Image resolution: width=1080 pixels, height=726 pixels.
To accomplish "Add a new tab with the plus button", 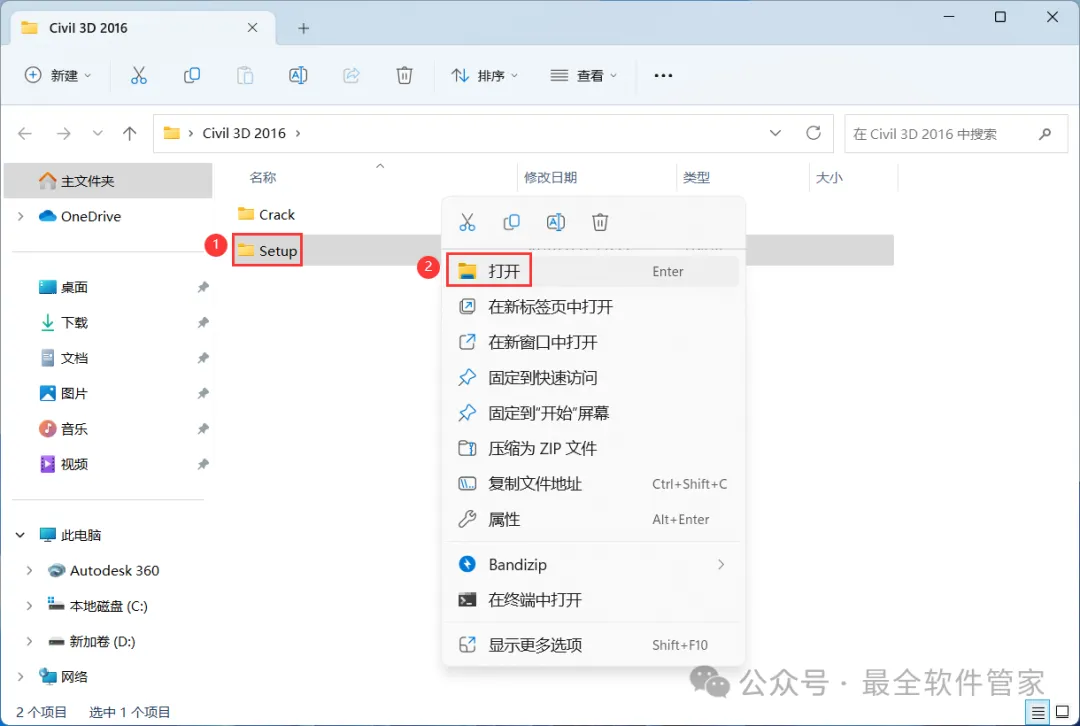I will [304, 28].
